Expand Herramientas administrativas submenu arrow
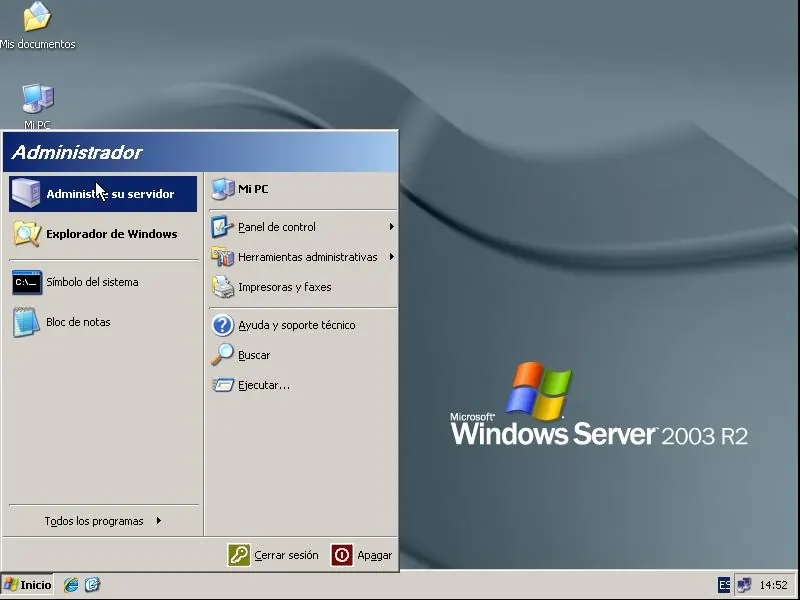Image resolution: width=800 pixels, height=600 pixels. 391,257
